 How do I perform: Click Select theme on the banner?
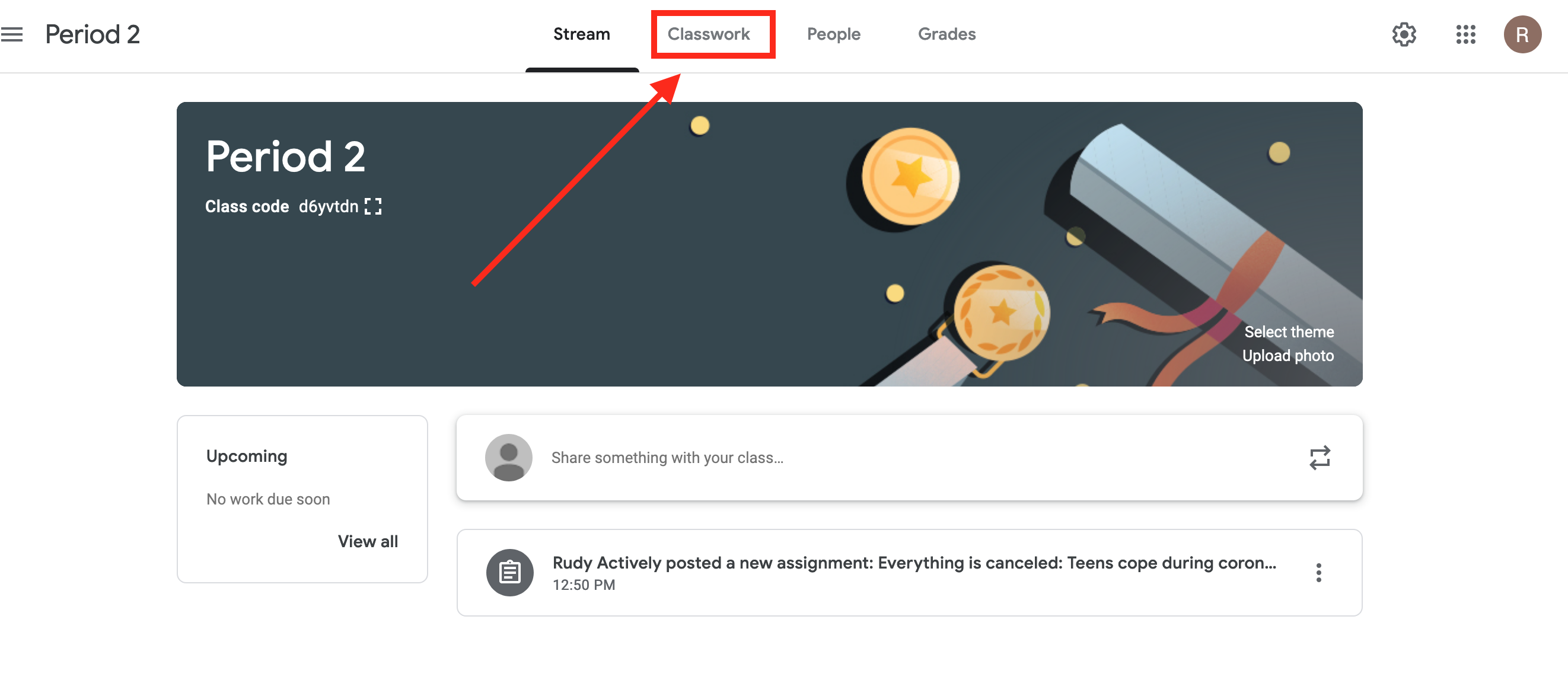click(x=1289, y=331)
